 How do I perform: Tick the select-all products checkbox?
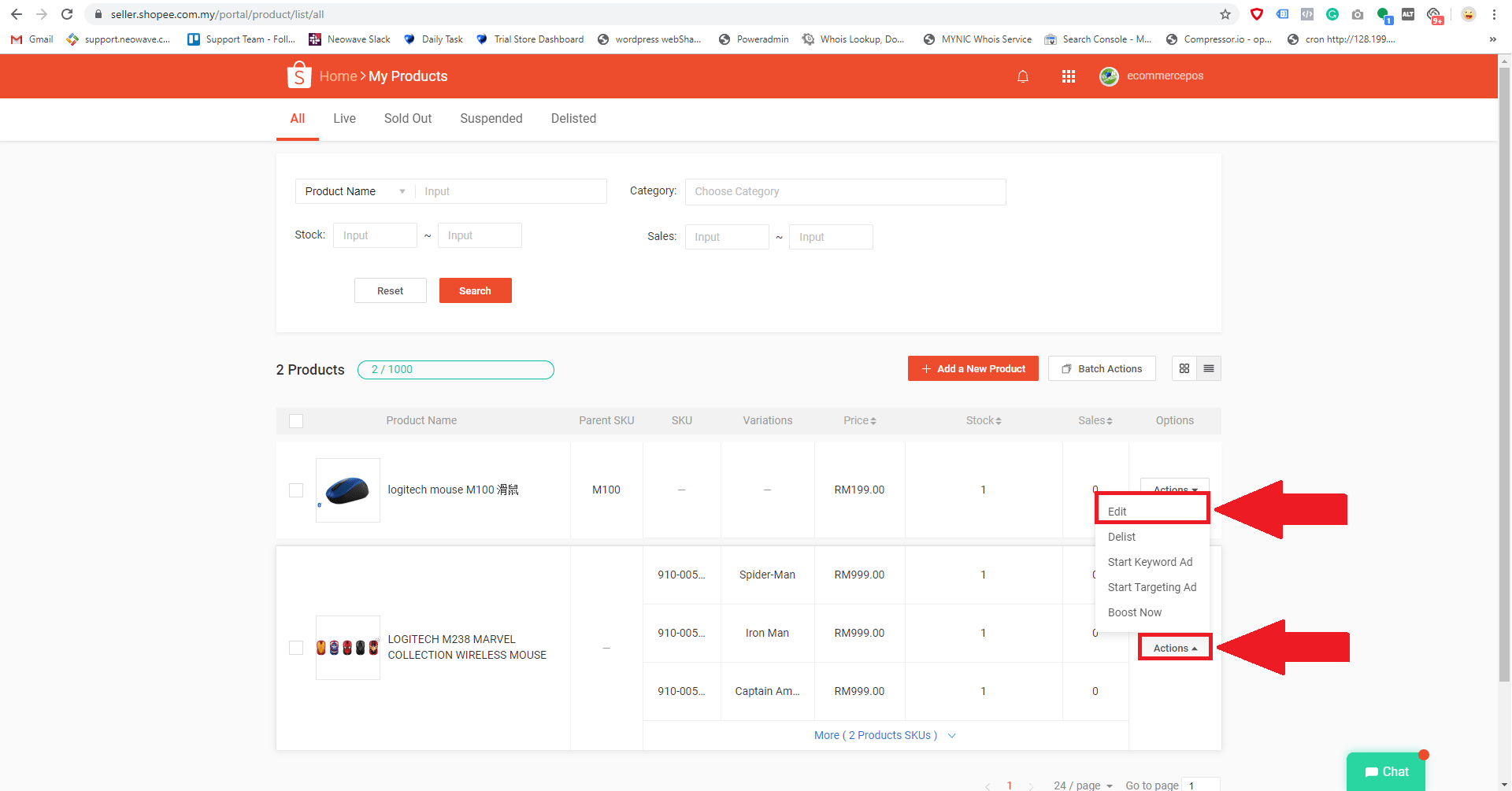[296, 421]
